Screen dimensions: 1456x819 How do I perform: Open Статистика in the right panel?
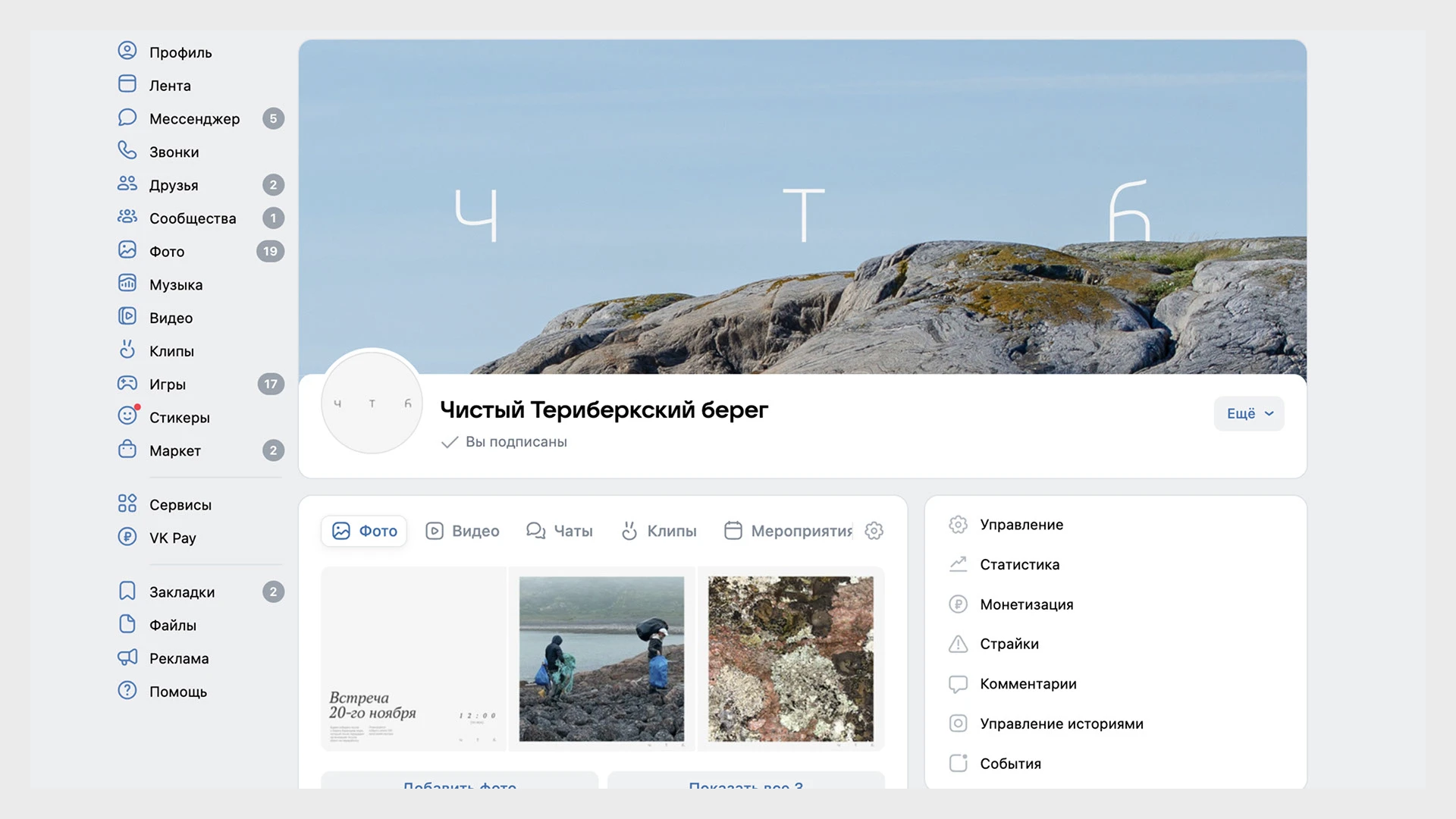pyautogui.click(x=1019, y=564)
